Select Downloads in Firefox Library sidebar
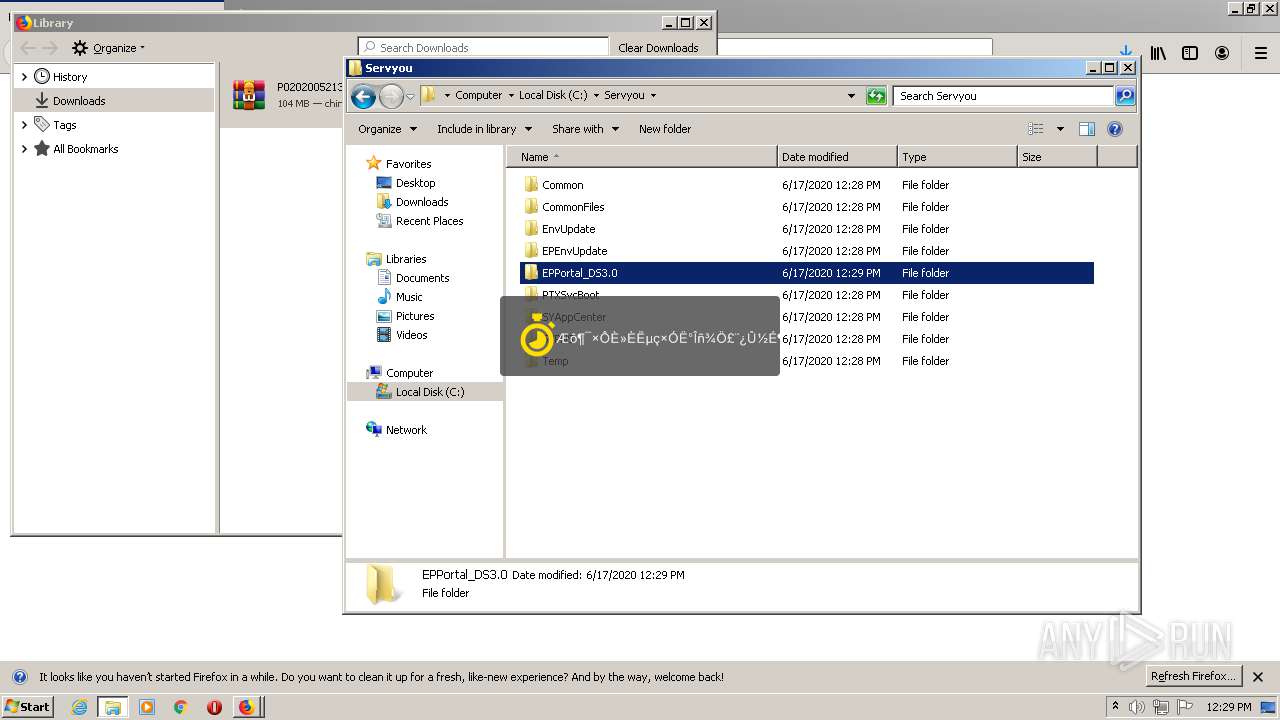Viewport: 1280px width, 720px height. coord(114,101)
